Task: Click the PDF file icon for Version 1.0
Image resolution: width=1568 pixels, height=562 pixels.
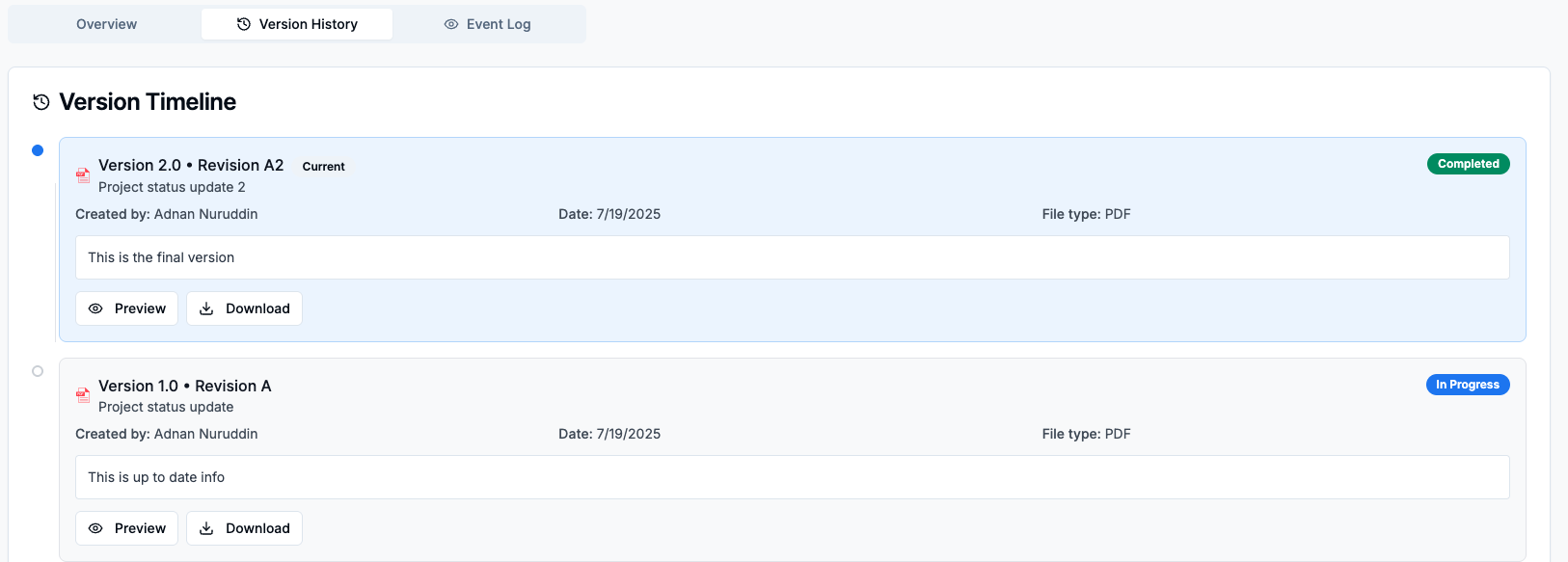Action: pyautogui.click(x=84, y=395)
